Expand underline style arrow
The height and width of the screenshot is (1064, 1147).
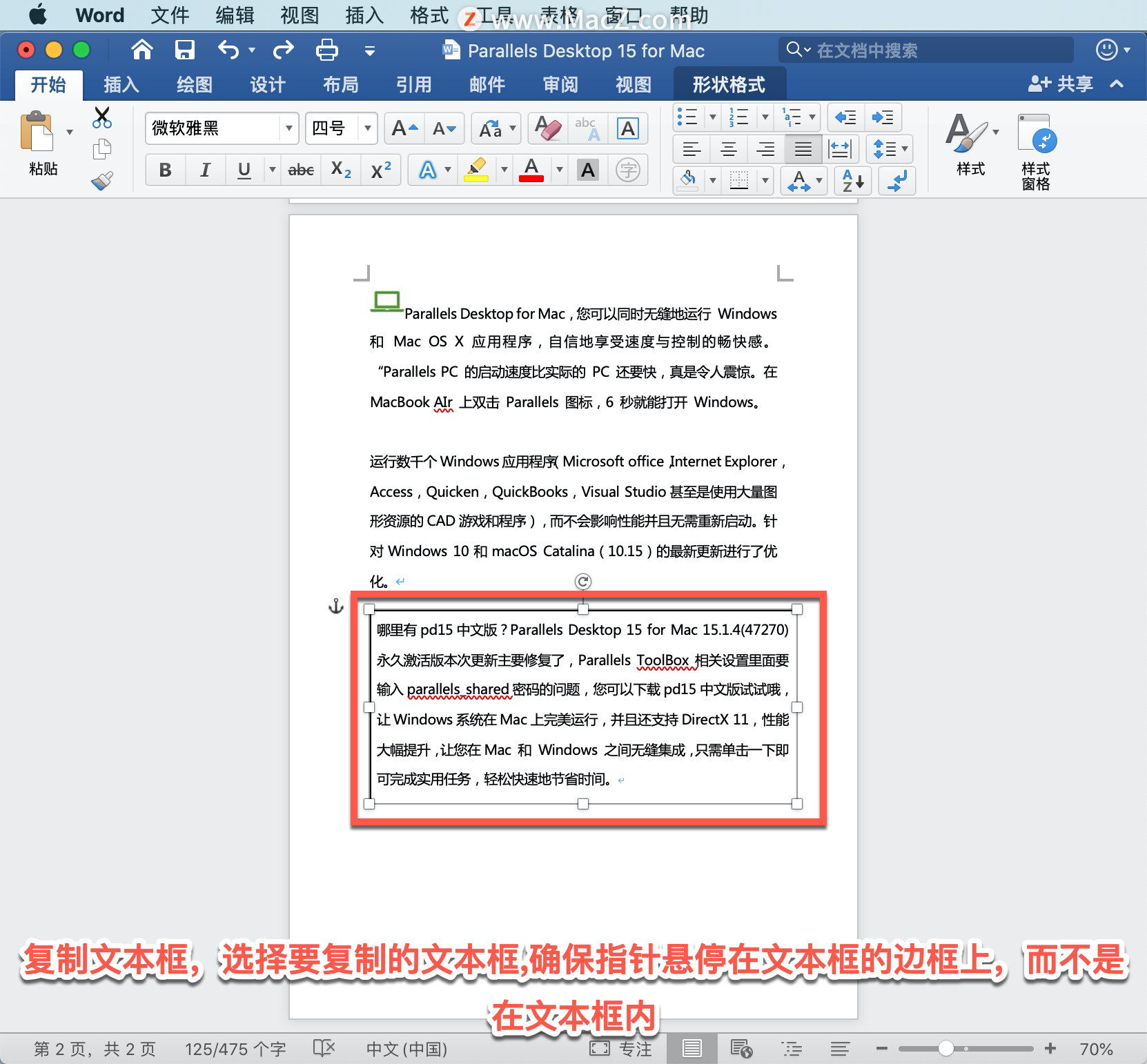coord(272,170)
